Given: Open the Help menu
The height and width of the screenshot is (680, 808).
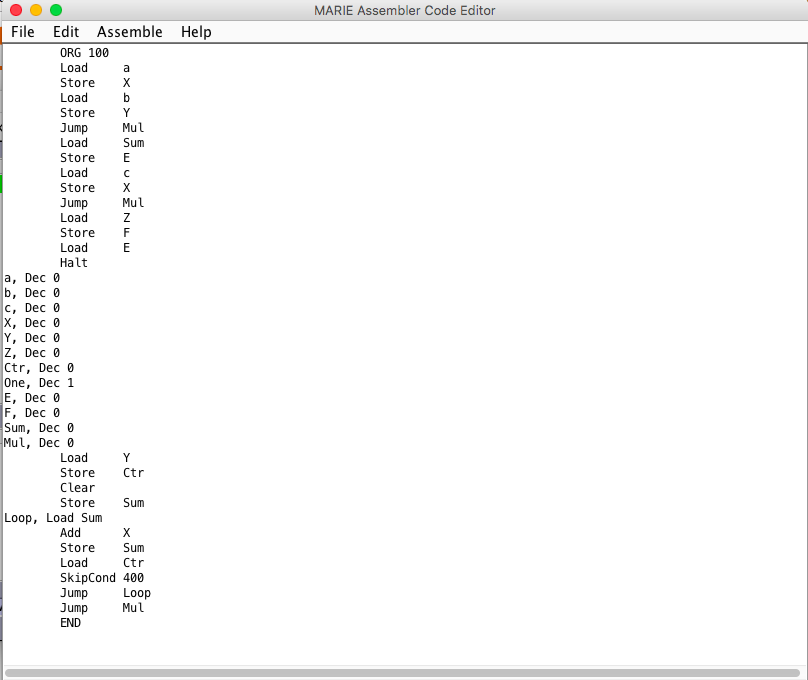Looking at the screenshot, I should [x=195, y=32].
